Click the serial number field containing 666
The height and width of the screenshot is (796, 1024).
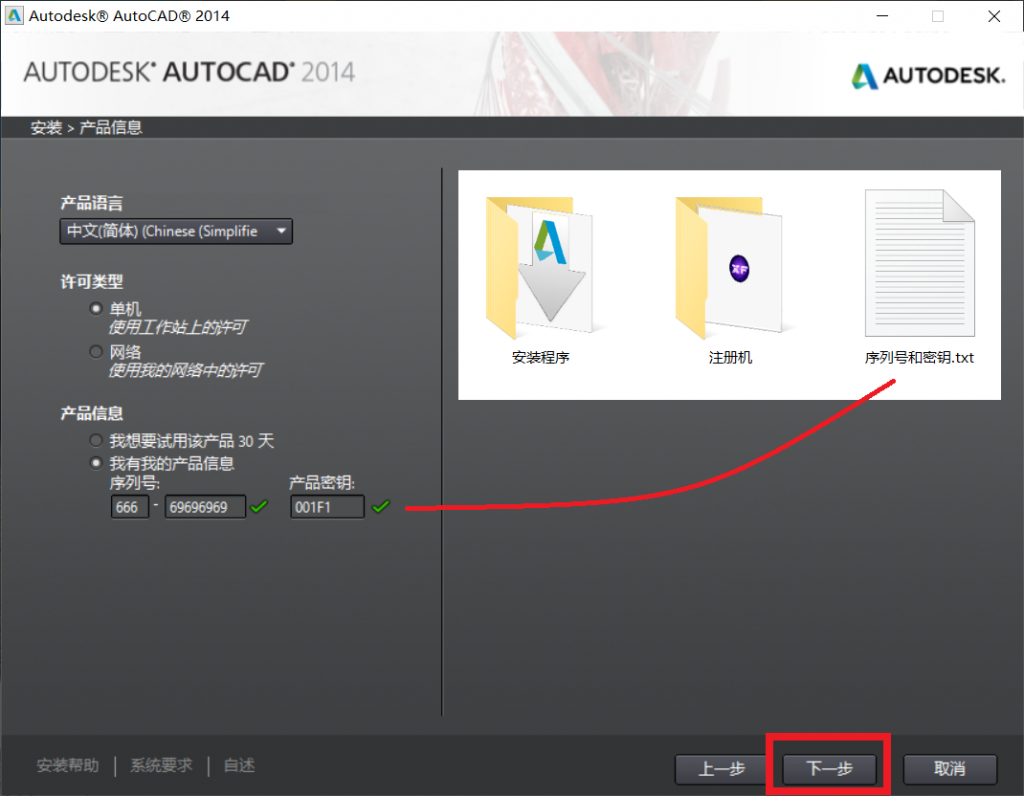[129, 507]
